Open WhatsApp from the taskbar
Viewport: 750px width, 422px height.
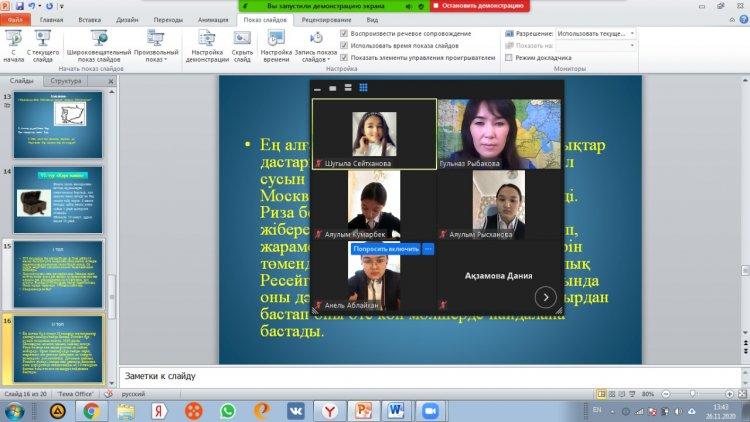tap(227, 410)
